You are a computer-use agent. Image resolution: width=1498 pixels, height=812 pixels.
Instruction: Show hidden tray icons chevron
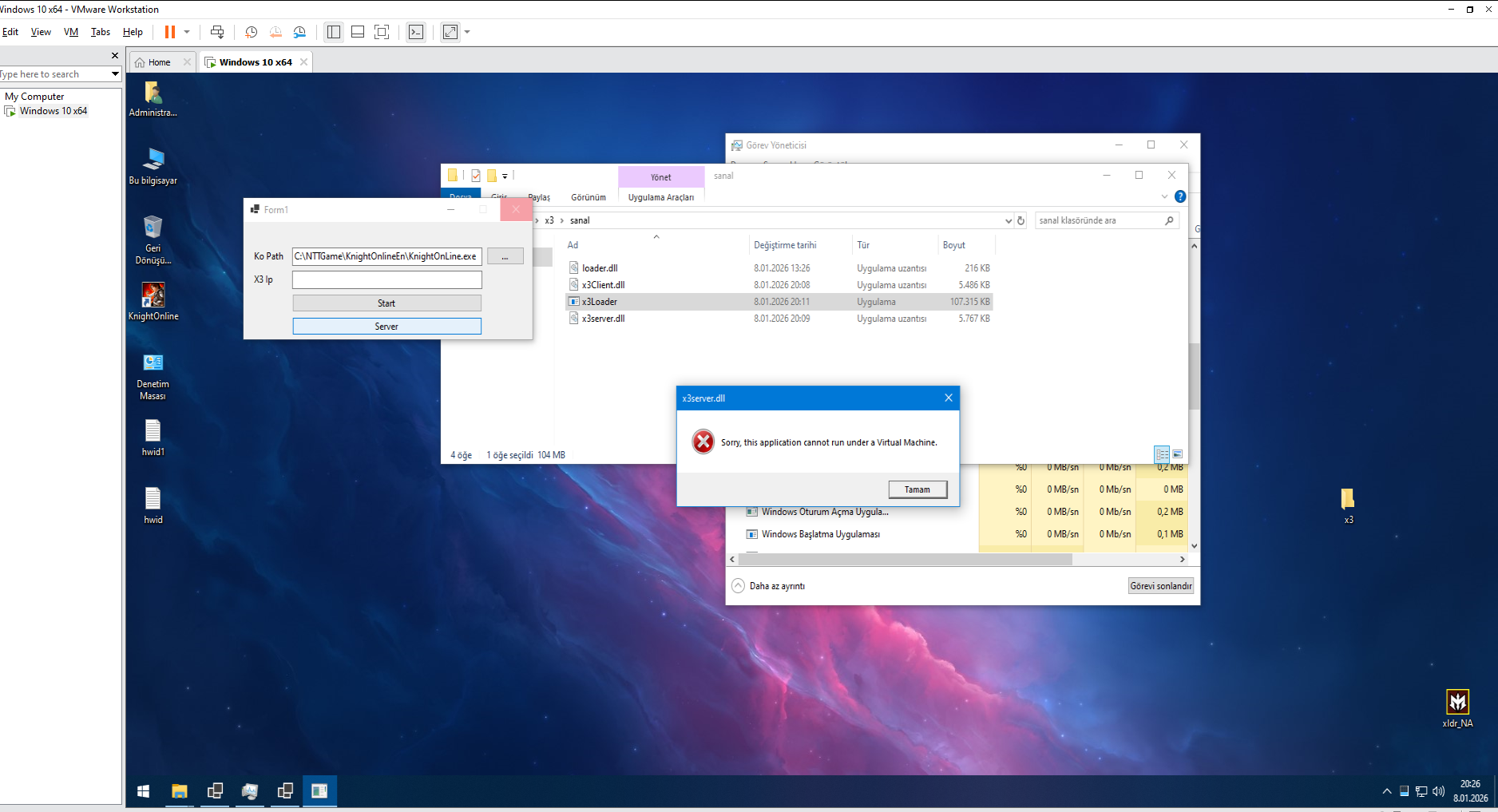coord(1386,791)
